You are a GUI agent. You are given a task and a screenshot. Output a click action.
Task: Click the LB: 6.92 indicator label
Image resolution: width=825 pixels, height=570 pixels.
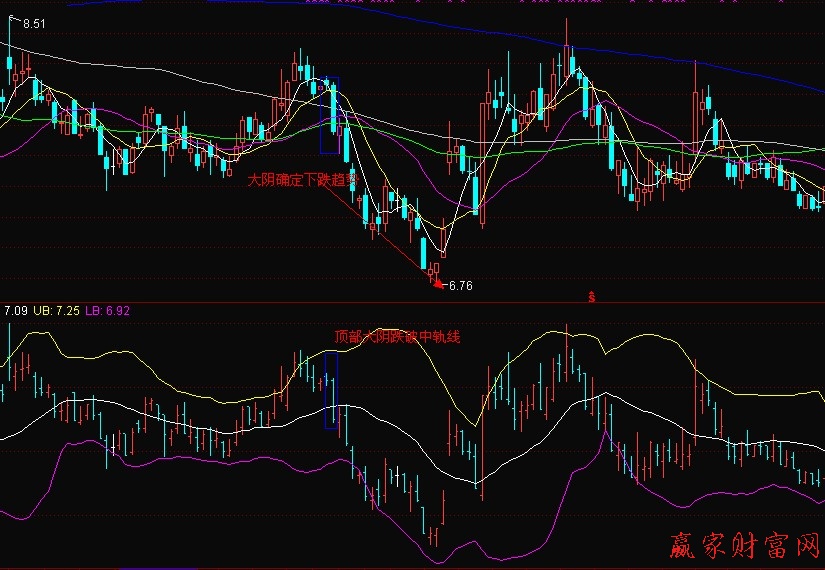107,311
